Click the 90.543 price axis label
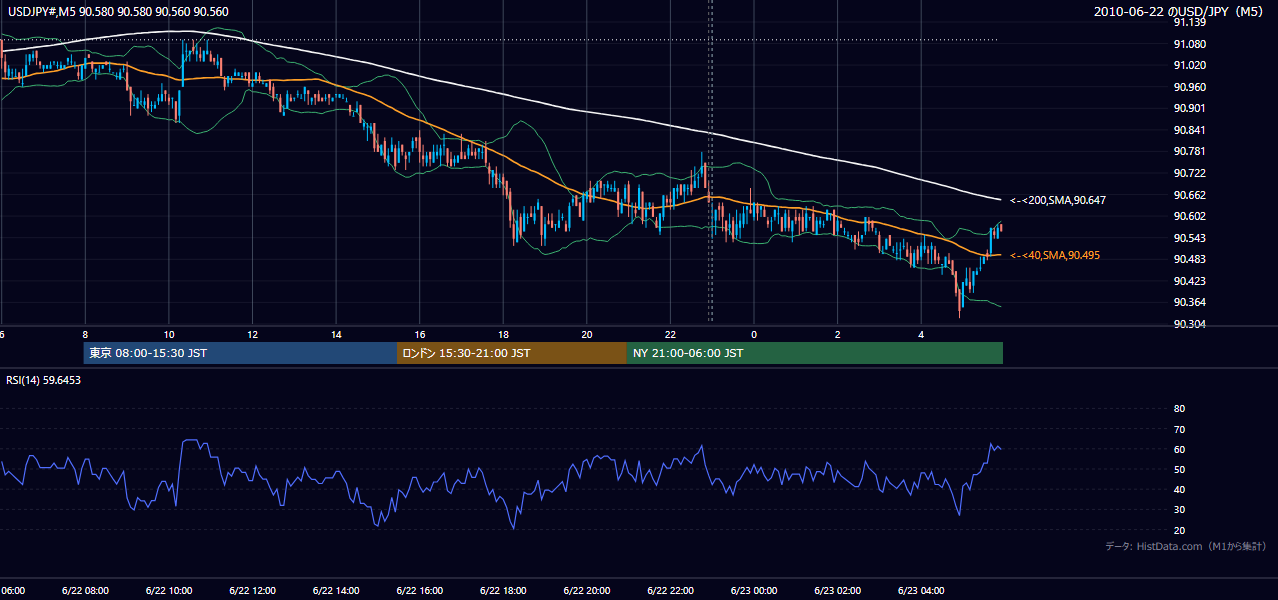1278x600 pixels. tap(1190, 238)
